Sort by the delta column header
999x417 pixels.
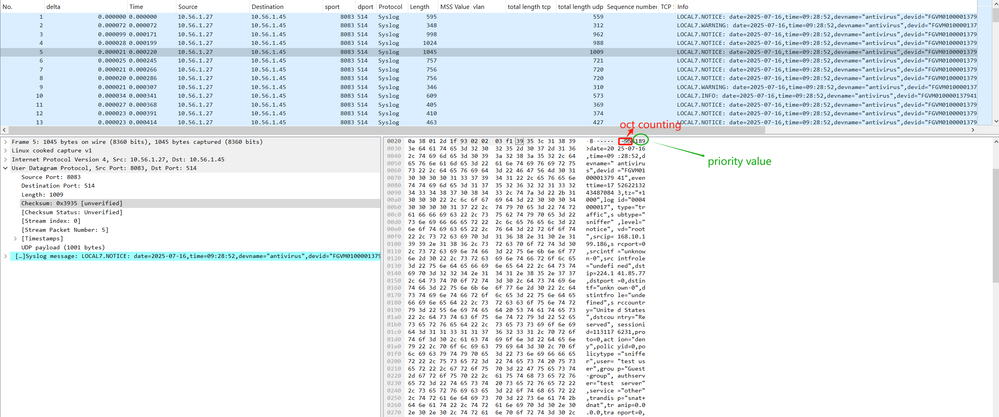tap(86, 6)
